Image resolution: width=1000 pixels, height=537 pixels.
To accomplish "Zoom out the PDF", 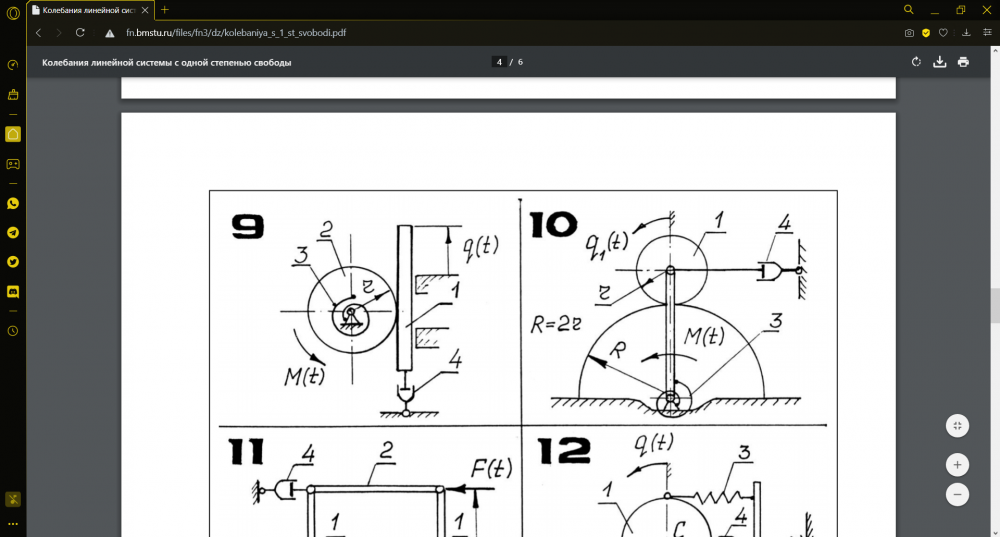I will click(x=957, y=494).
